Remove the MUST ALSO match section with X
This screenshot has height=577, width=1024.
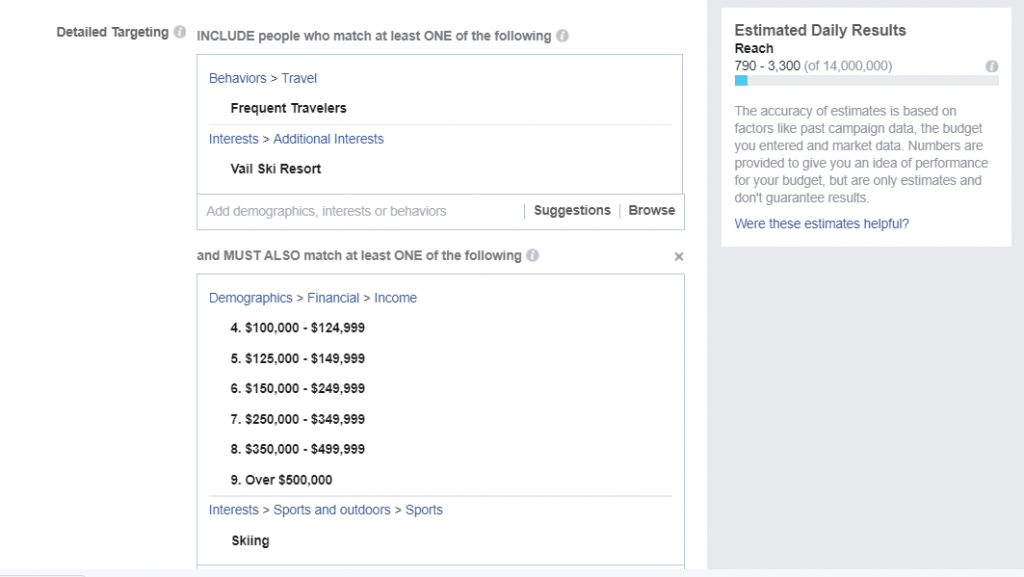tap(679, 257)
